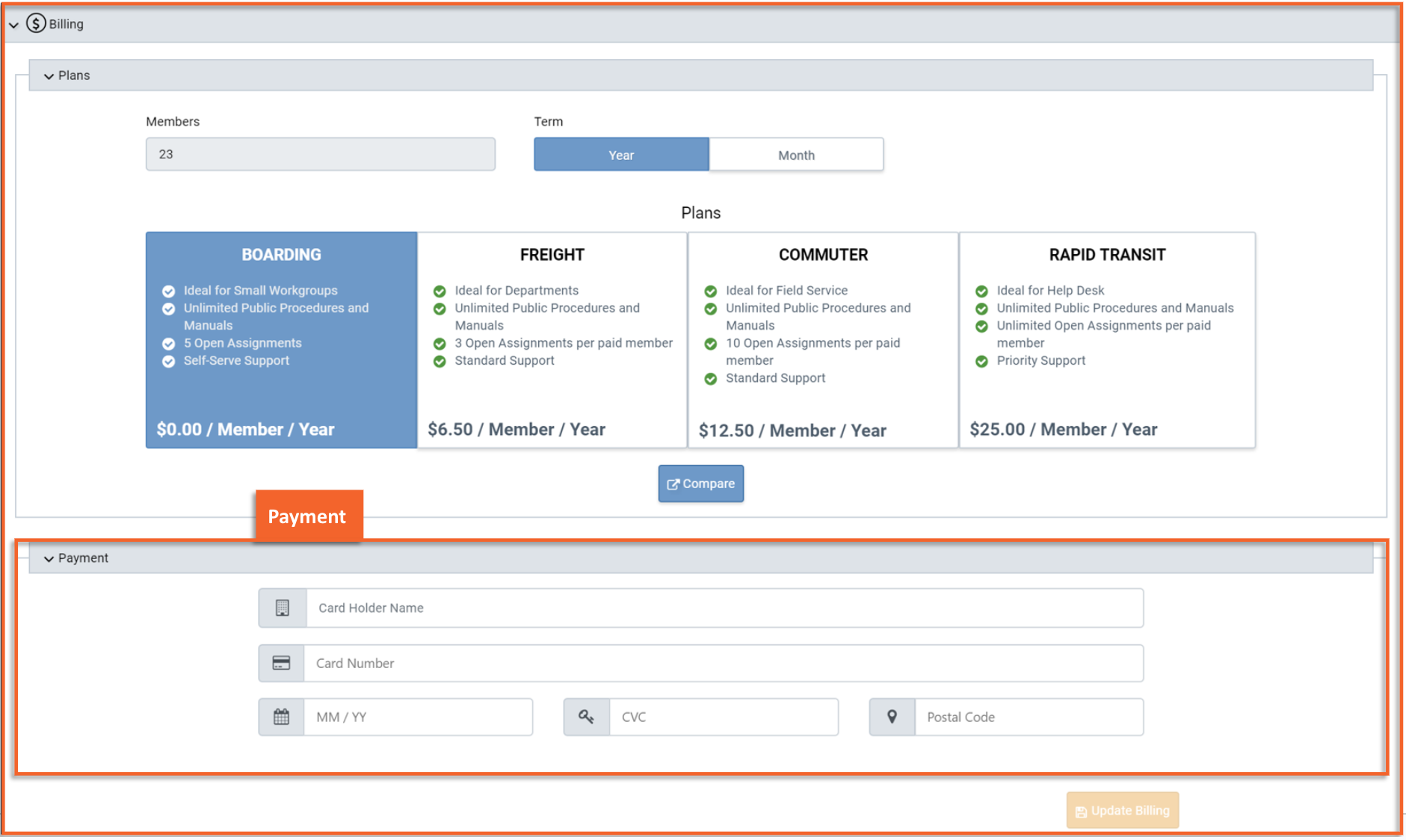Click the credit card icon
This screenshot has height=840, width=1406.
pyautogui.click(x=281, y=663)
